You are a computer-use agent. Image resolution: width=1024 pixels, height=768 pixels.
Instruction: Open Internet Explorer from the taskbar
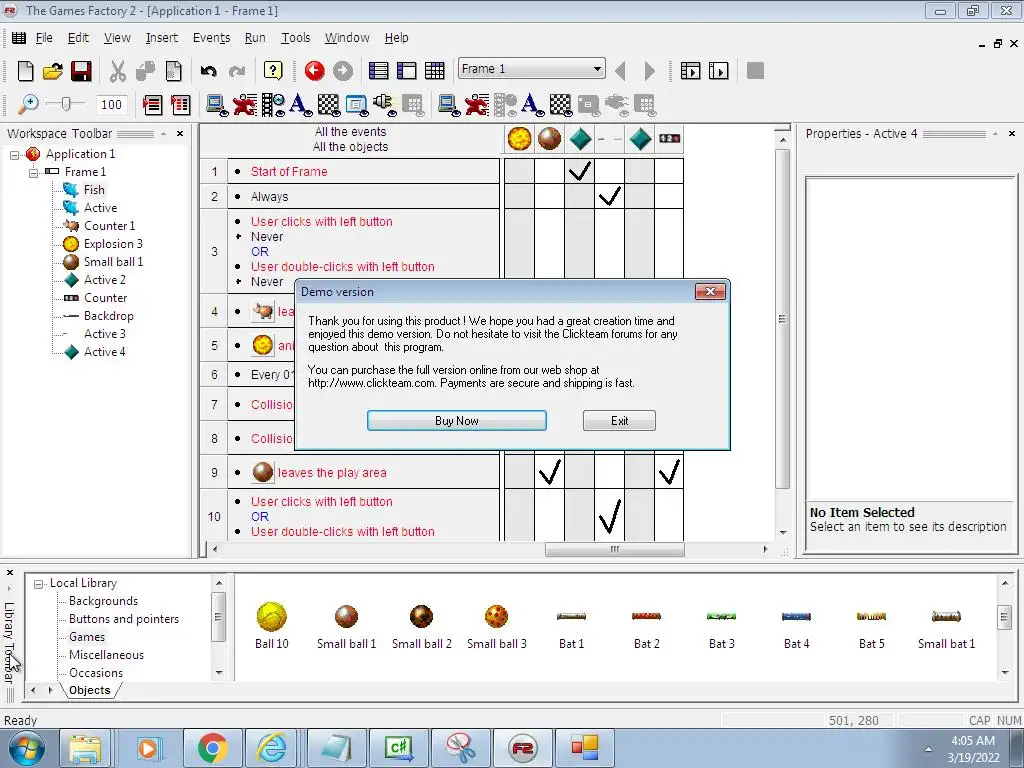point(272,748)
